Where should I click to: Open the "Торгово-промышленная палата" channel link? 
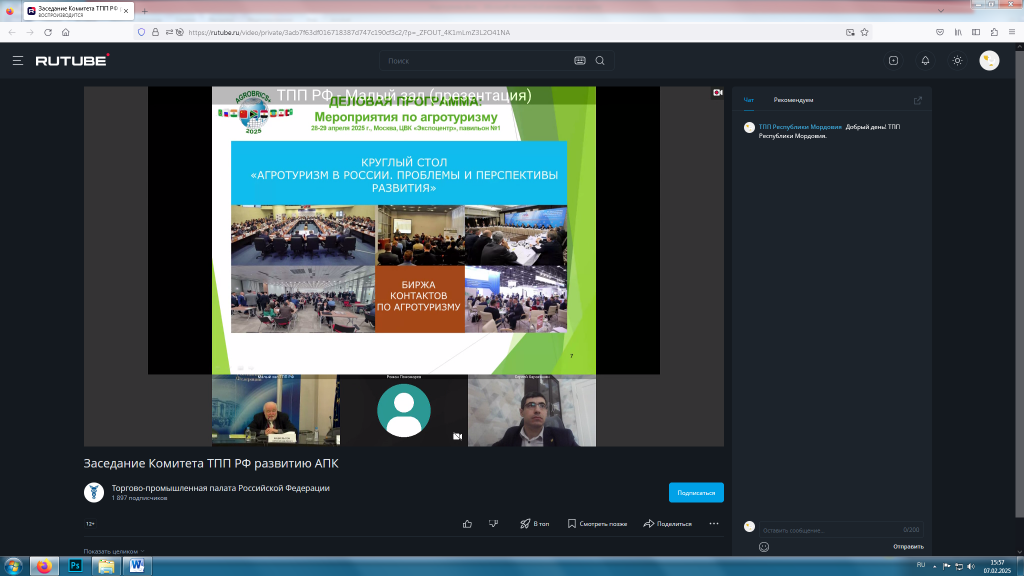click(220, 488)
